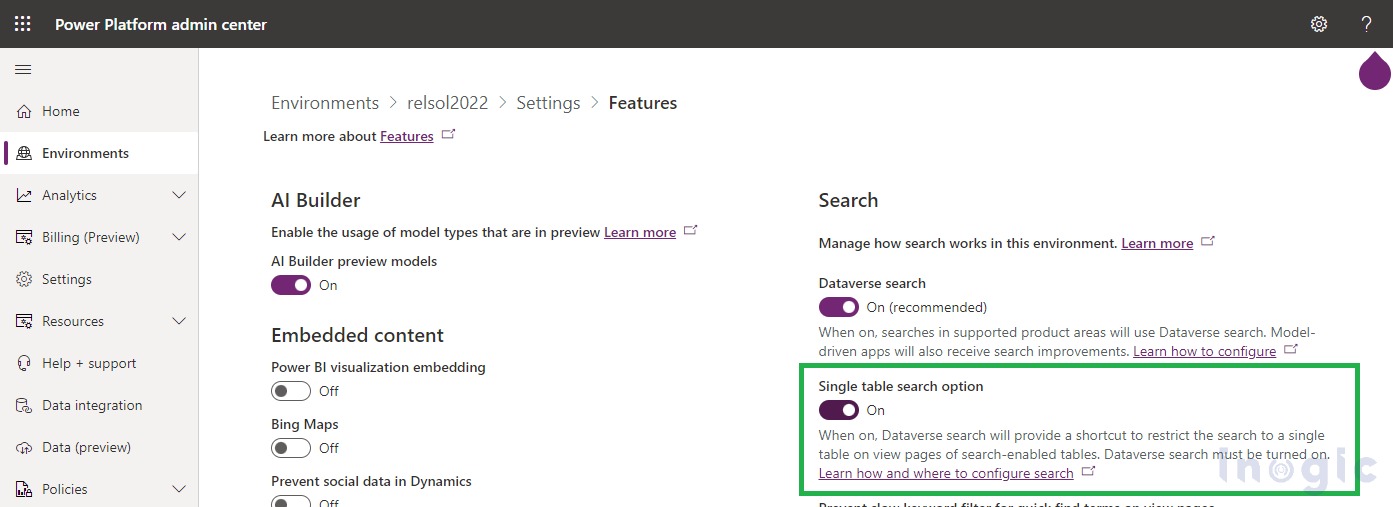Click the Resources icon in sidebar
This screenshot has width=1393, height=507.
click(24, 321)
